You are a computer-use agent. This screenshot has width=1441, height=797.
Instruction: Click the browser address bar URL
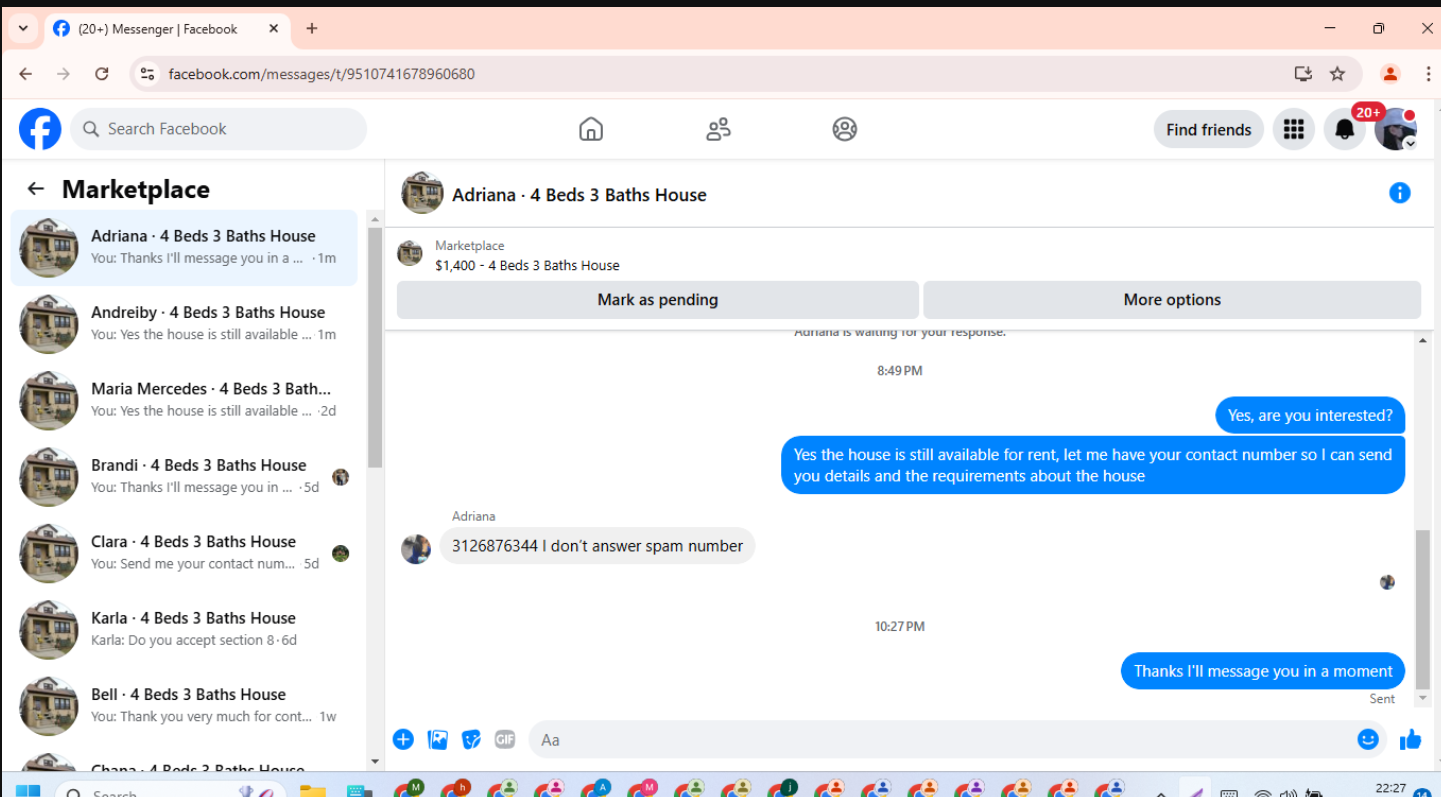(x=321, y=74)
